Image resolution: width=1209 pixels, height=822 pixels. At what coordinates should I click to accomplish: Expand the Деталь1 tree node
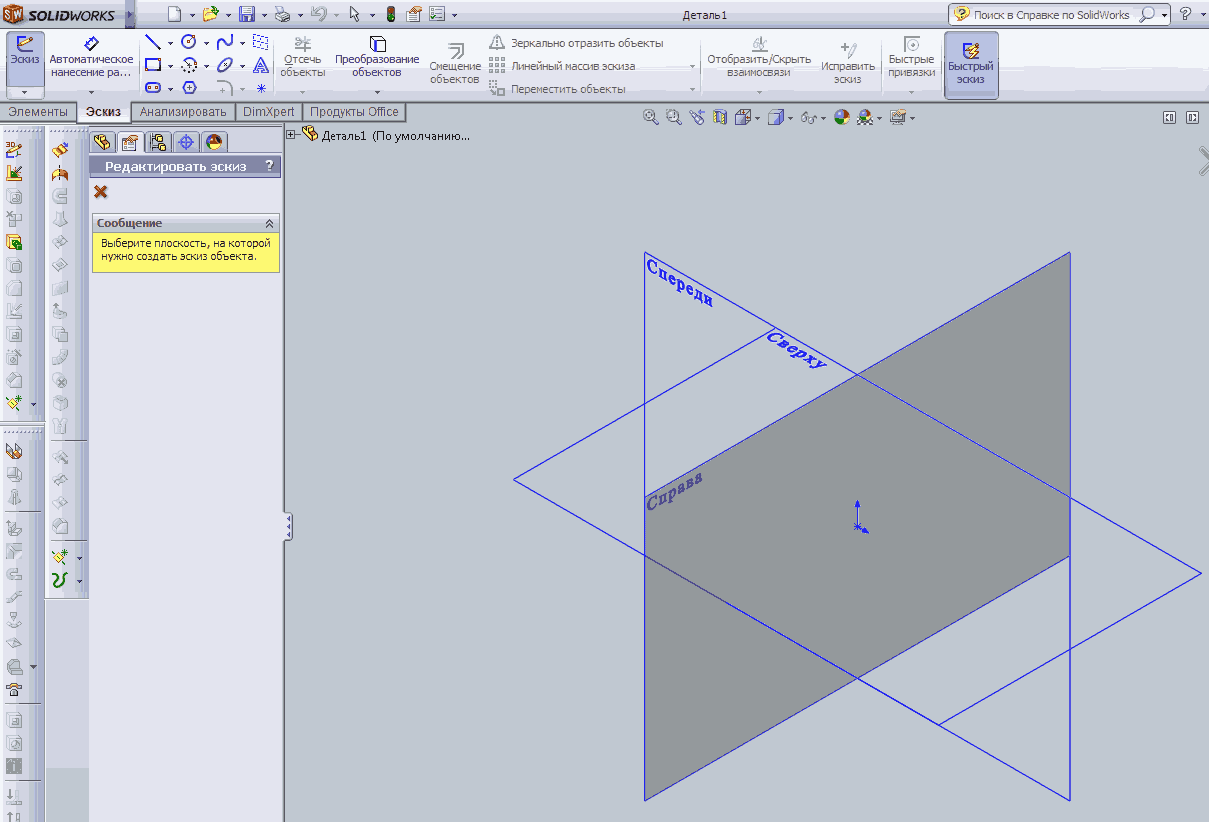[x=291, y=135]
